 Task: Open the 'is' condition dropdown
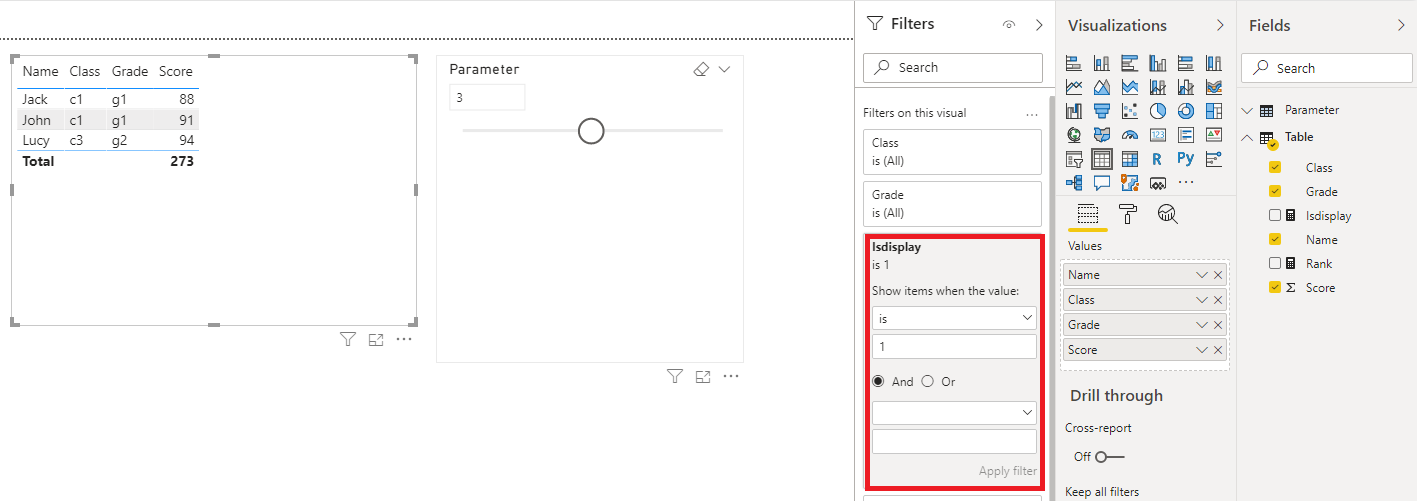954,318
